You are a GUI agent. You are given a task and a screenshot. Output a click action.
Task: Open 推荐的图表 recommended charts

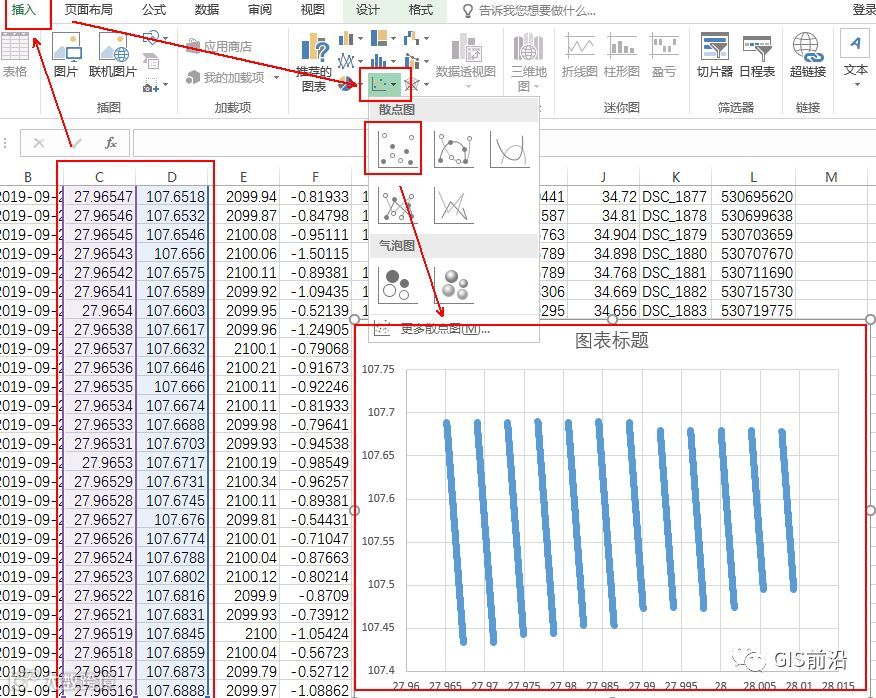click(x=314, y=61)
